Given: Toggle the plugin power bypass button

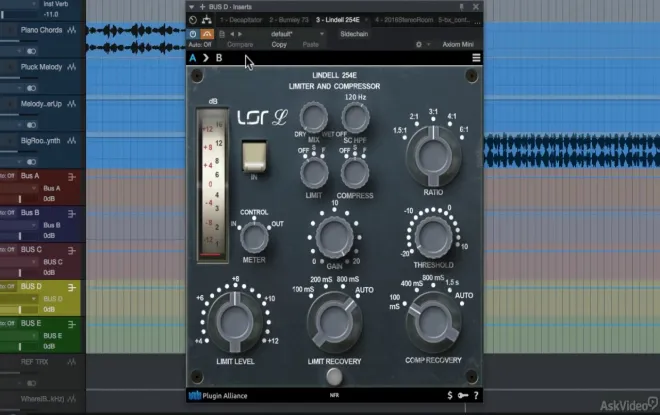Looking at the screenshot, I should click(x=193, y=34).
